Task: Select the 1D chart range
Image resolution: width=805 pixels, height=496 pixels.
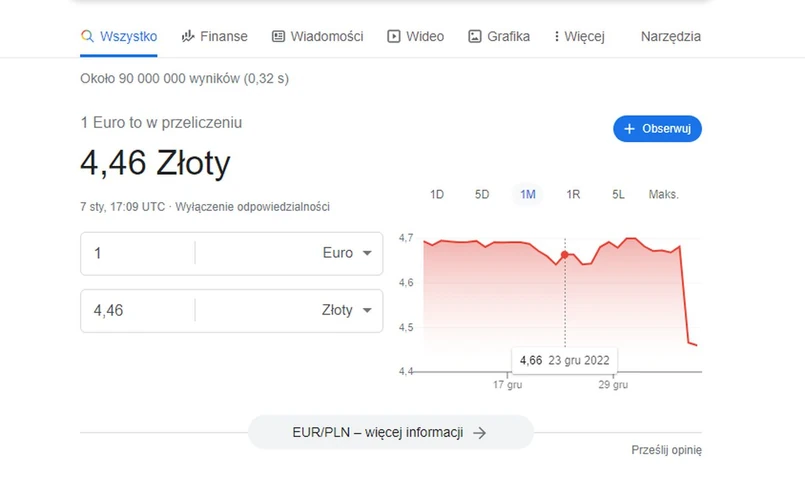Action: 436,194
